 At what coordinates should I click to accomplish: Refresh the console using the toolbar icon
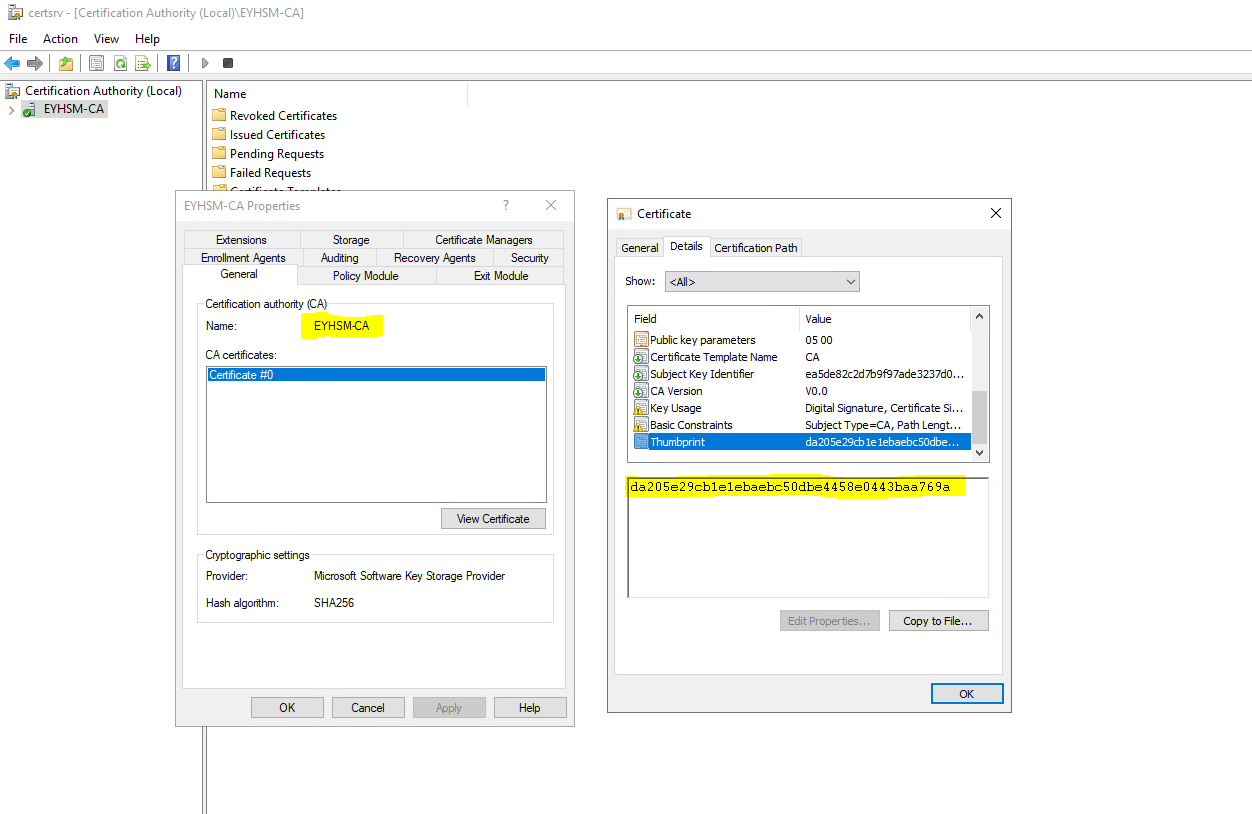coord(120,63)
